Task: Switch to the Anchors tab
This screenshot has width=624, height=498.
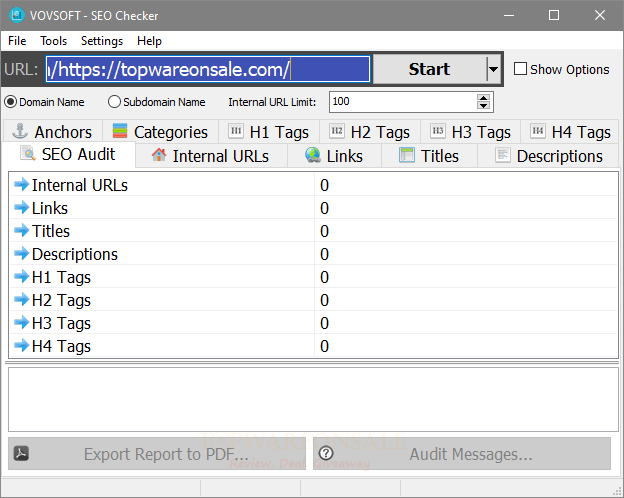Action: point(53,132)
